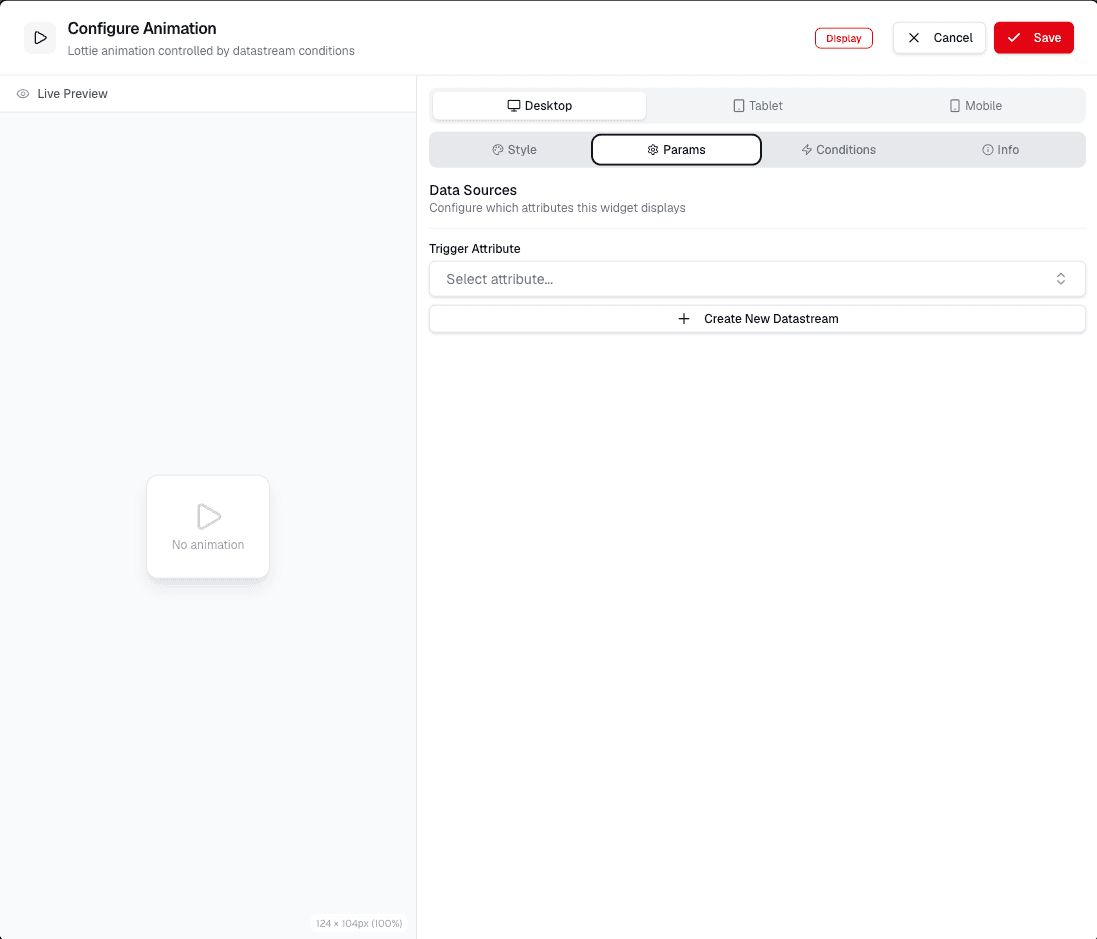Click the X icon on Cancel
Image resolution: width=1097 pixels, height=939 pixels.
coord(914,38)
